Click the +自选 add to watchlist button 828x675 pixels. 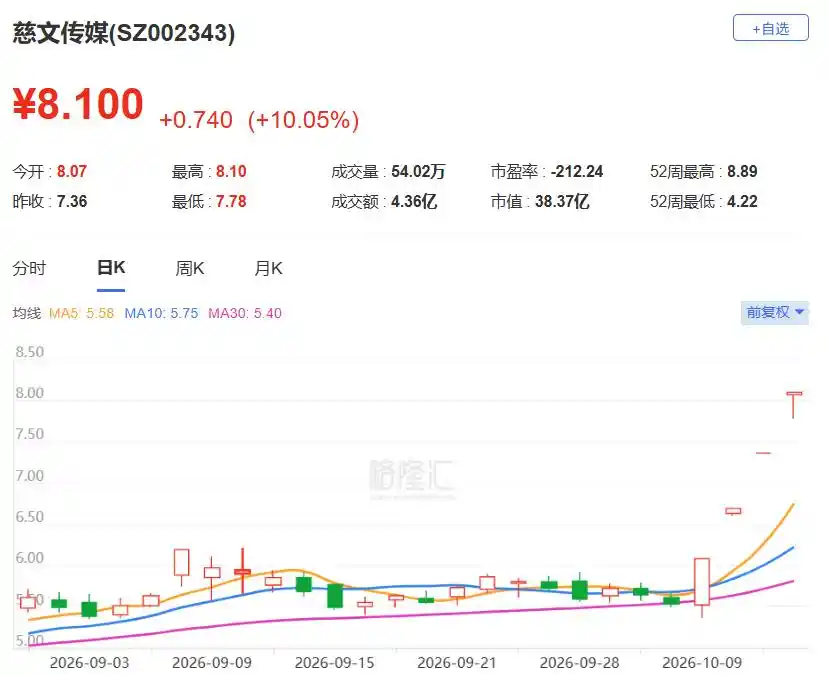pos(770,28)
